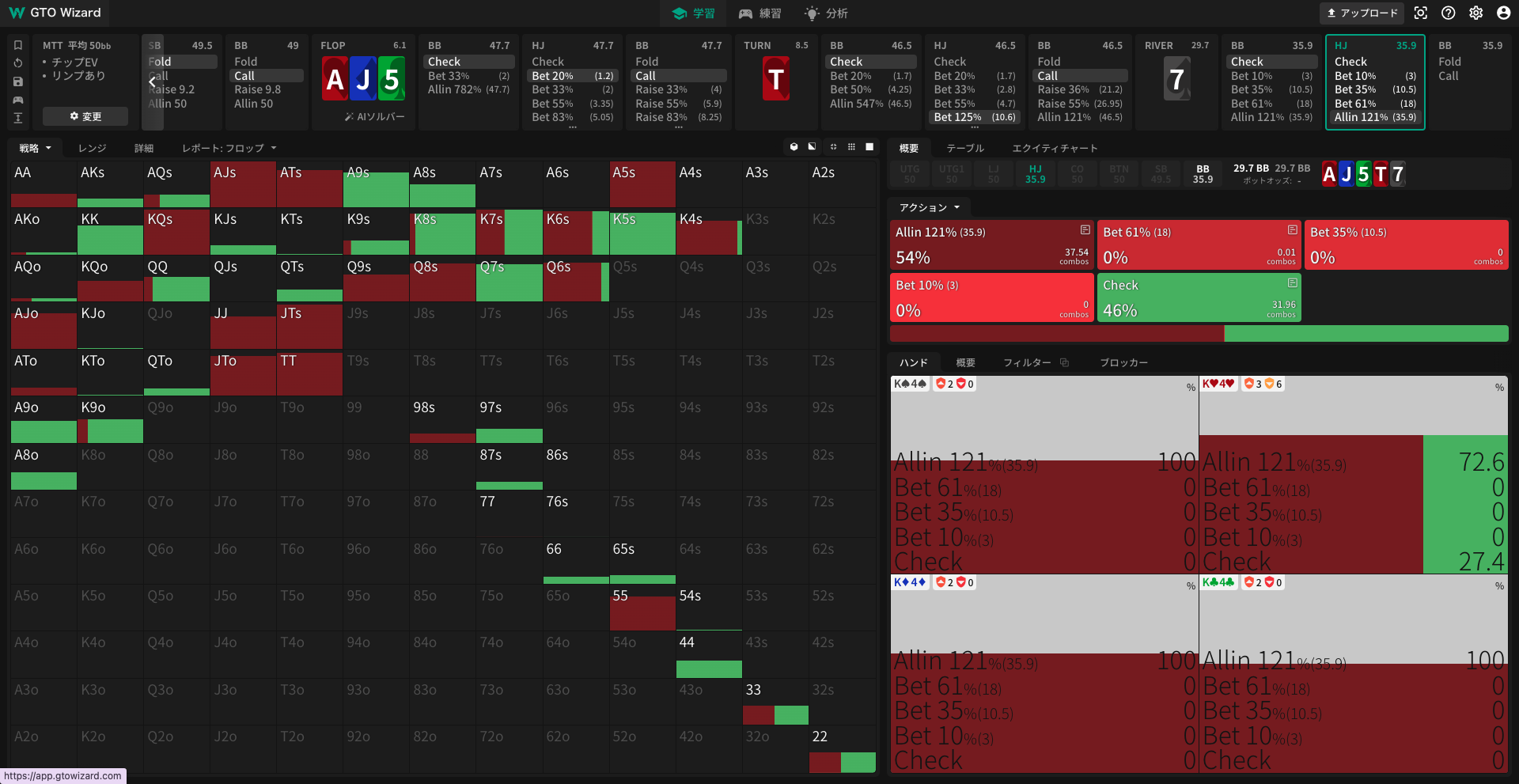The width and height of the screenshot is (1519, 784).
Task: Click the Allin 121% 54% action card
Action: tap(991, 245)
